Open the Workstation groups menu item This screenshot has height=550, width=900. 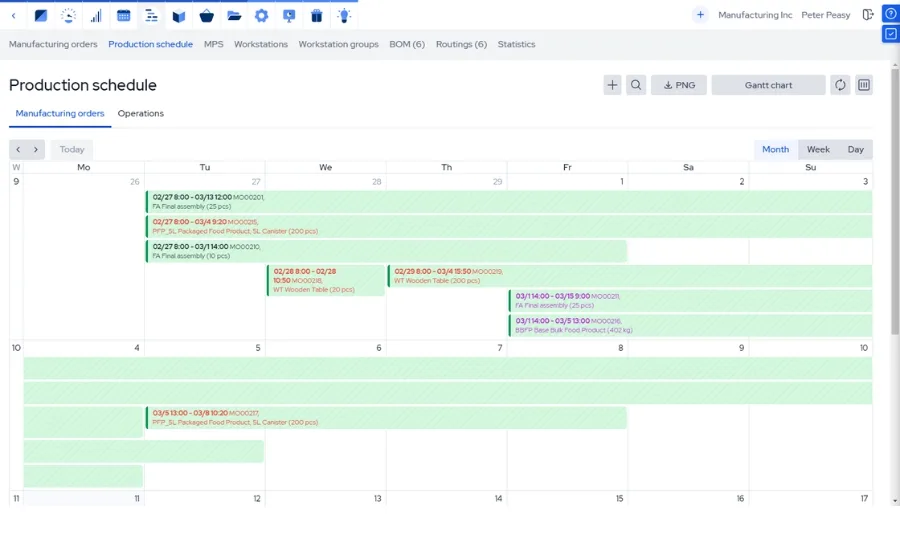pyautogui.click(x=338, y=44)
